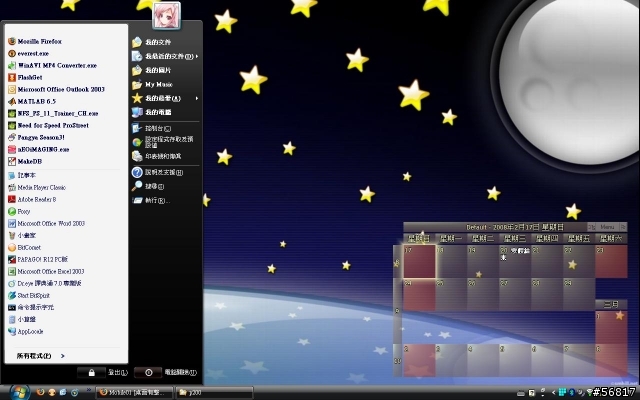The width and height of the screenshot is (640, 400).
Task: Open FlashGet from the Start menu
Action: 25,77
